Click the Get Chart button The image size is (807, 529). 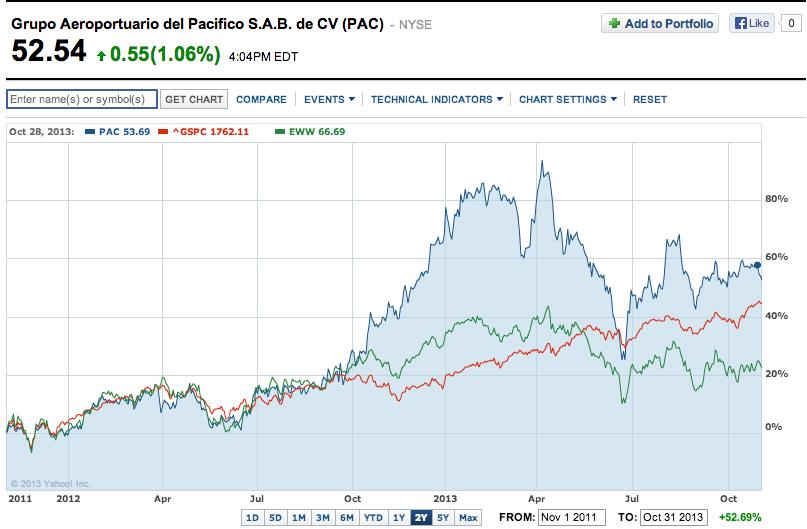pos(194,99)
